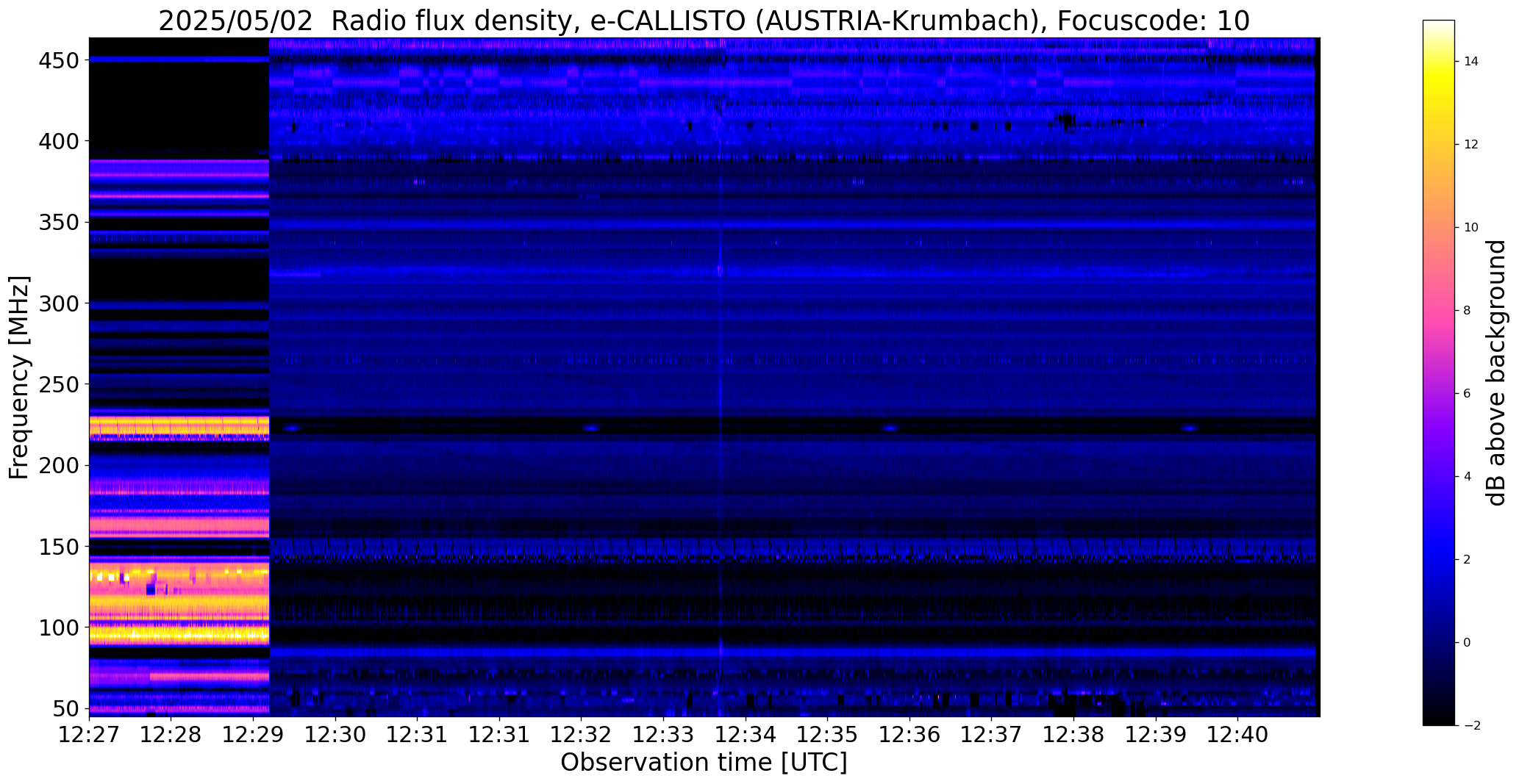
Task: Select the 250 tick on frequency axis
Action: [57, 384]
